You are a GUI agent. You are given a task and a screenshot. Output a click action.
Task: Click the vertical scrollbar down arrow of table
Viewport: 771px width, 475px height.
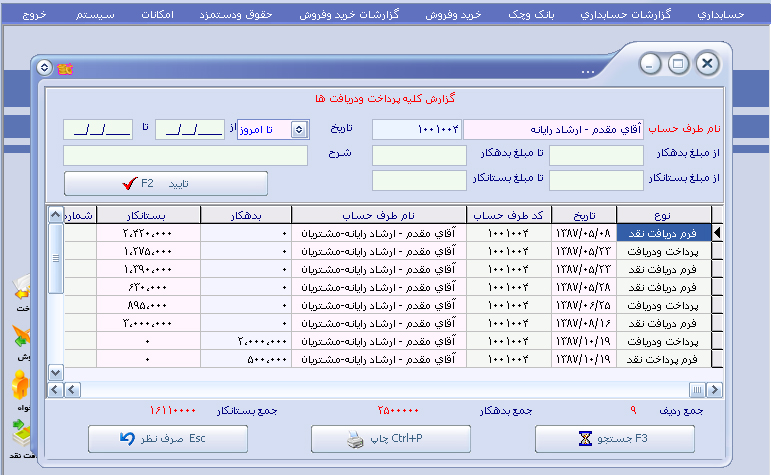[x=57, y=374]
